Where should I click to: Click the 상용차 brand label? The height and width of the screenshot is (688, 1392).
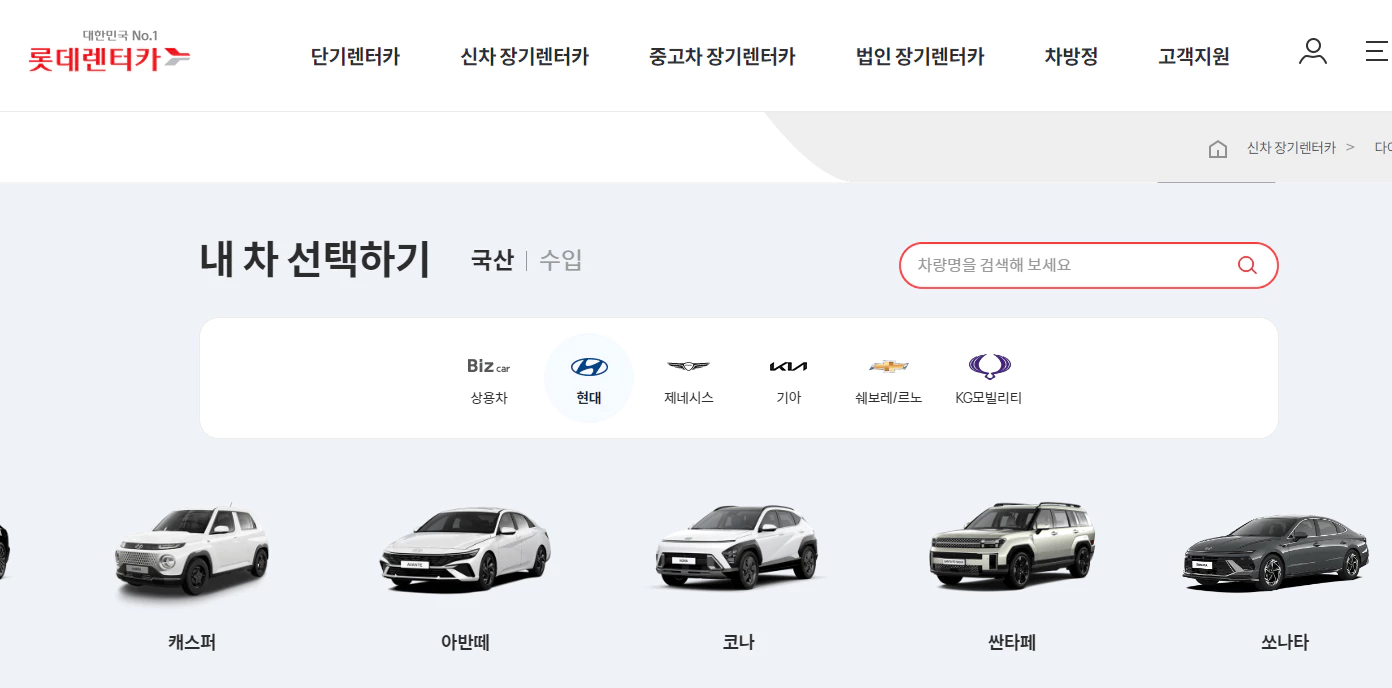[489, 397]
